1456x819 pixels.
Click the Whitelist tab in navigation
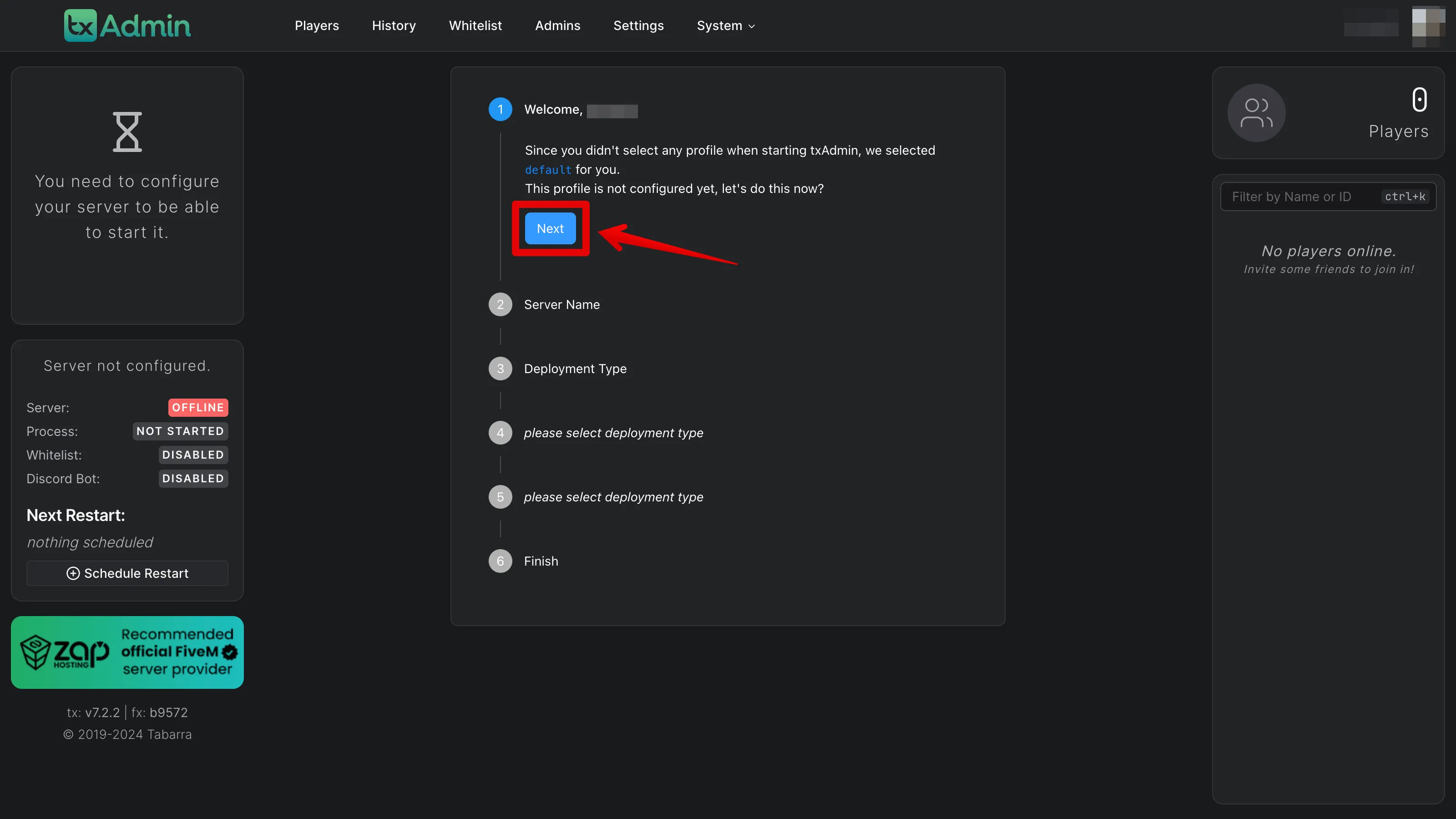pyautogui.click(x=475, y=25)
